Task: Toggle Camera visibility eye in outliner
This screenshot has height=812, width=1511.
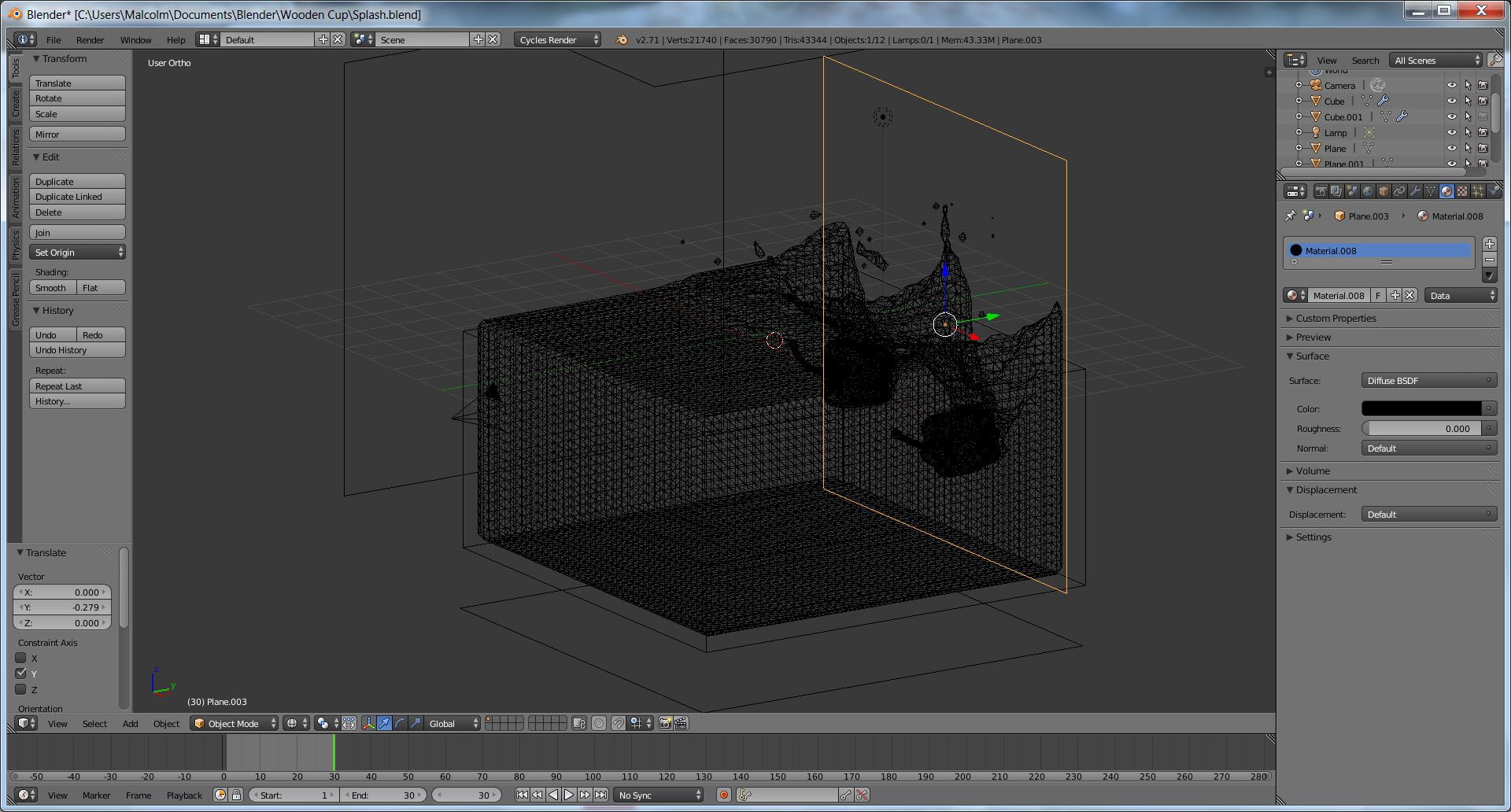Action: pyautogui.click(x=1452, y=85)
